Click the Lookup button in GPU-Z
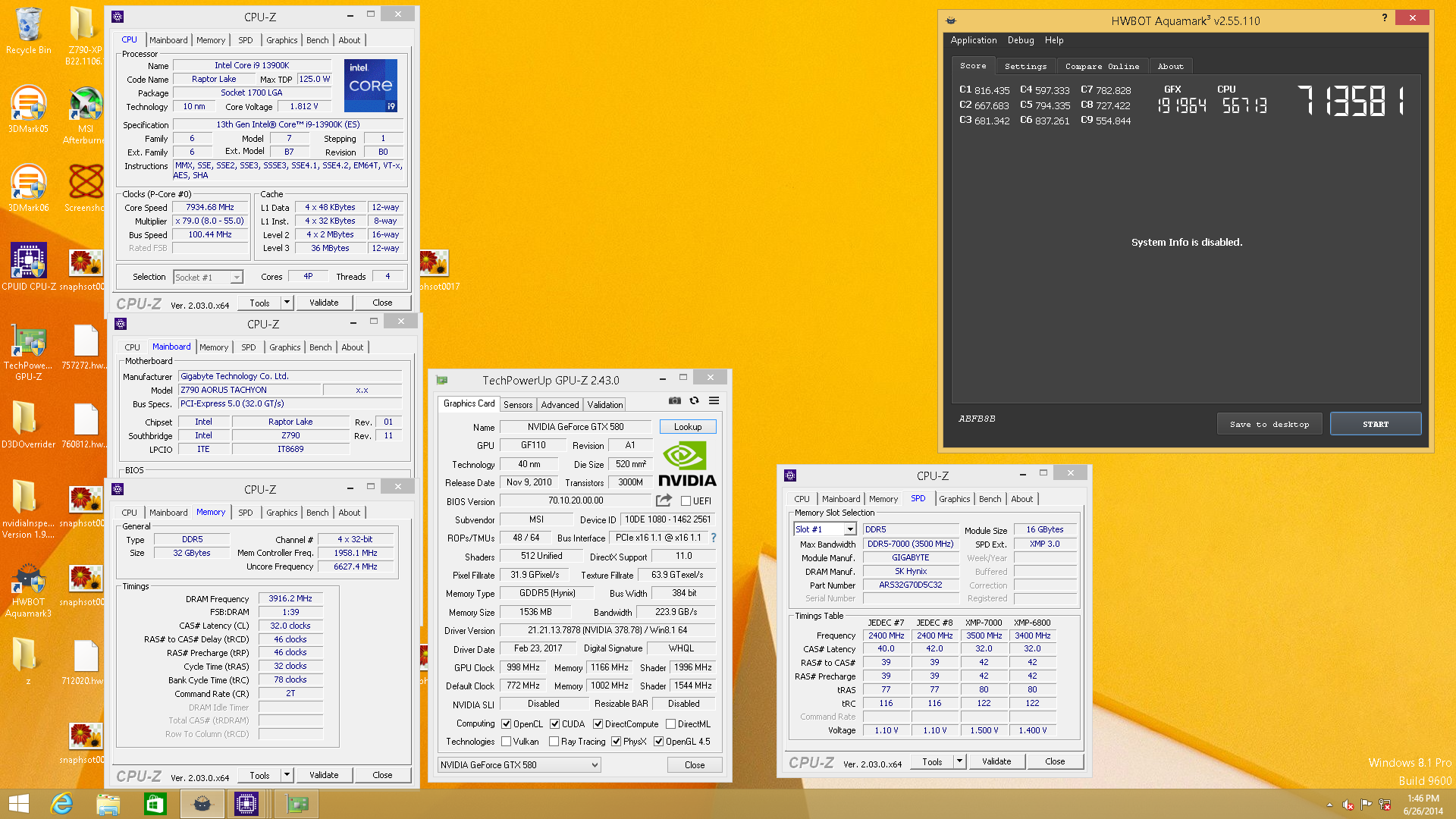 [x=688, y=427]
